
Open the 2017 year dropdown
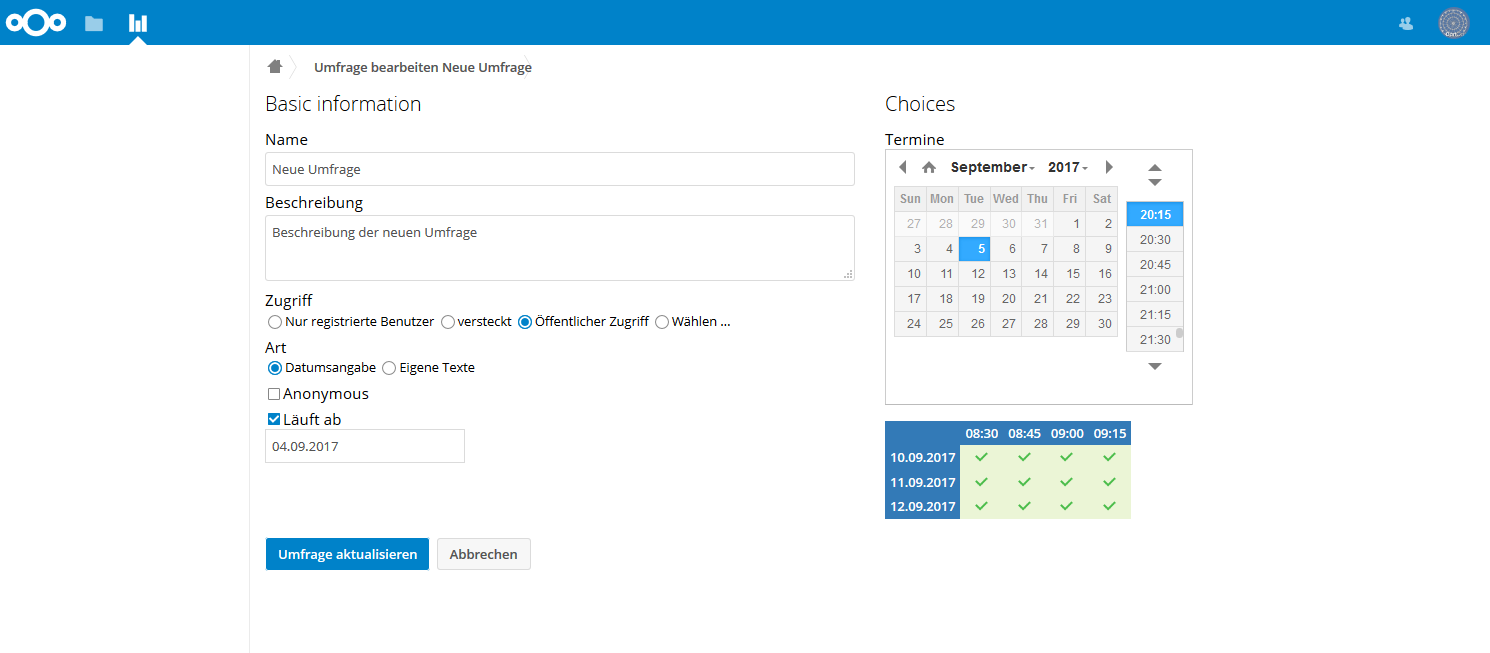click(1068, 167)
